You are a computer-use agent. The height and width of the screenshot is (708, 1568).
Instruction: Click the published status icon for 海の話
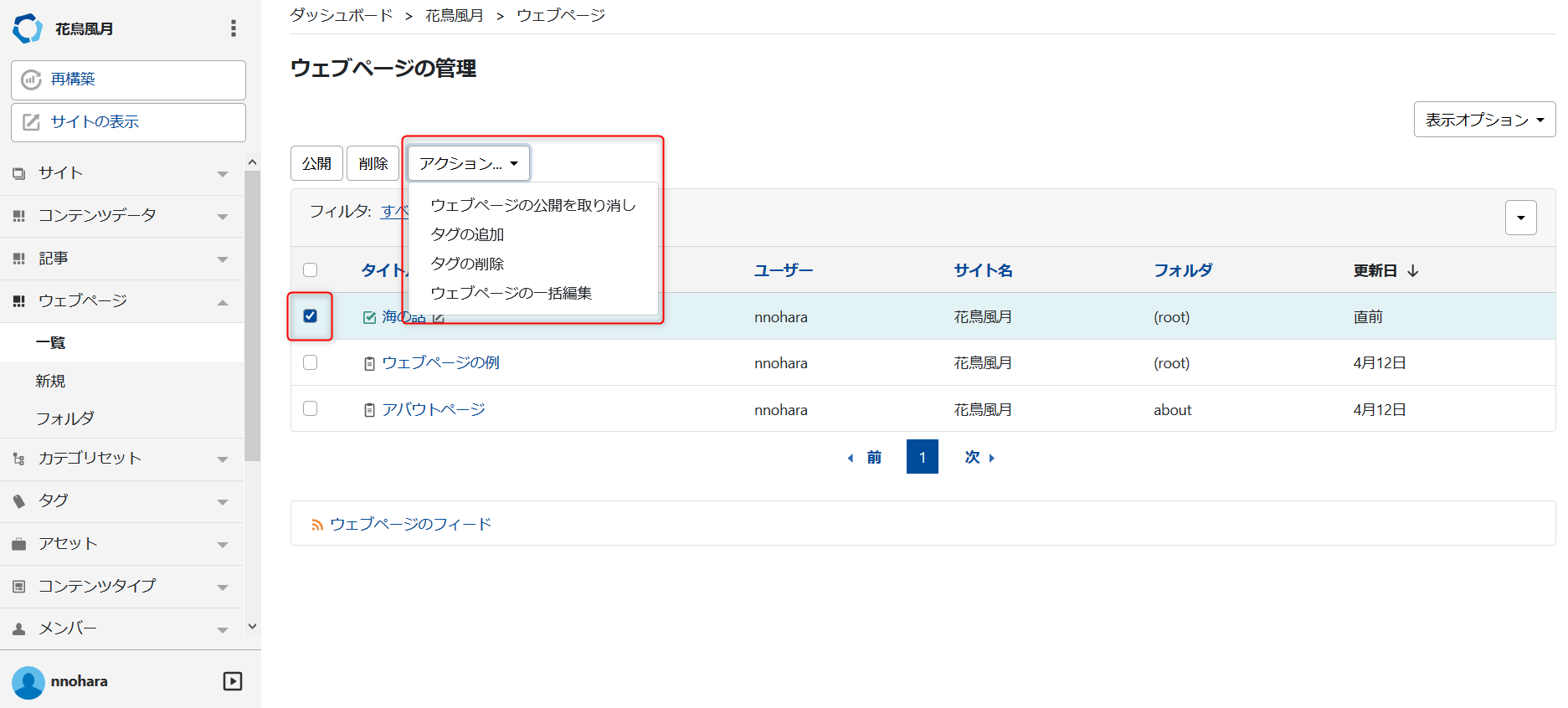click(x=369, y=317)
